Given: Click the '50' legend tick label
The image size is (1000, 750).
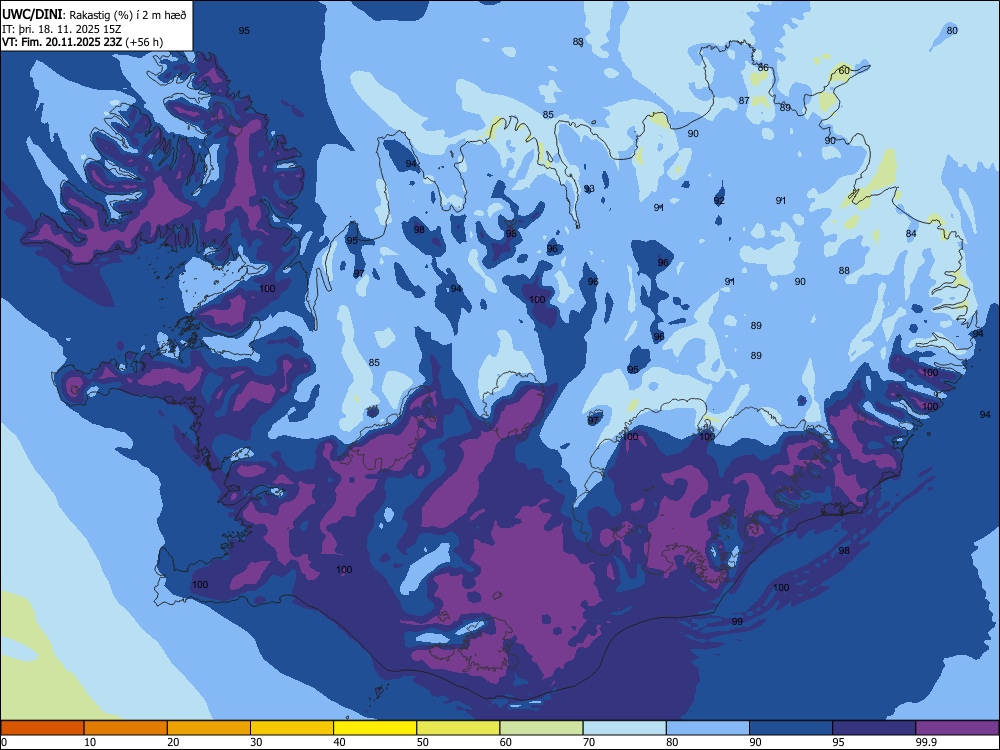Looking at the screenshot, I should pos(423,742).
